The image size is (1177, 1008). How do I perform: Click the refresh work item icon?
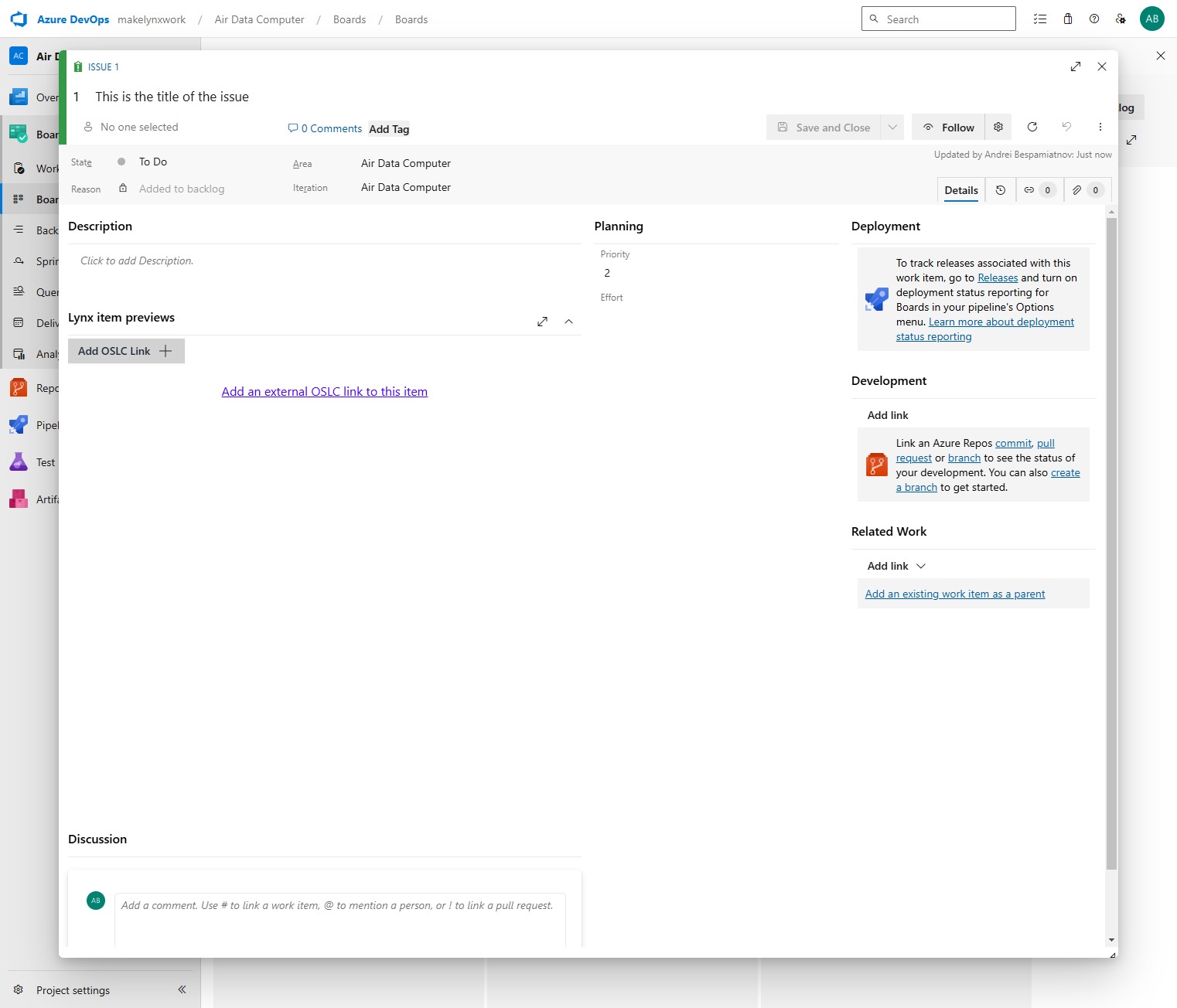pos(1032,127)
